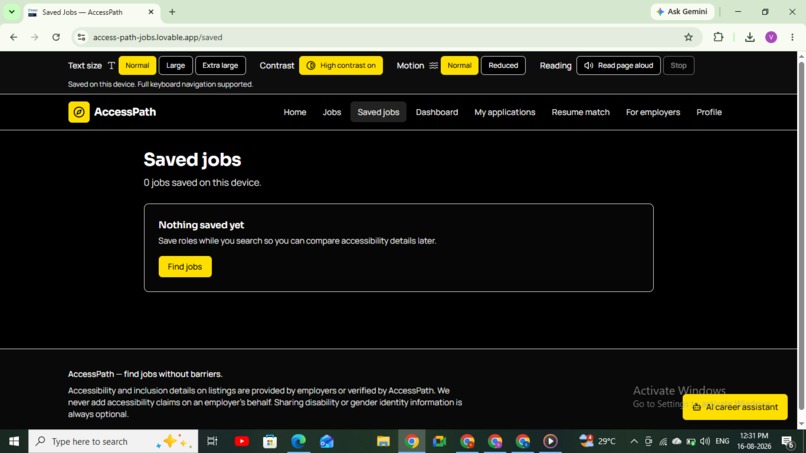Set motion to Normal
806x453 pixels.
click(459, 65)
